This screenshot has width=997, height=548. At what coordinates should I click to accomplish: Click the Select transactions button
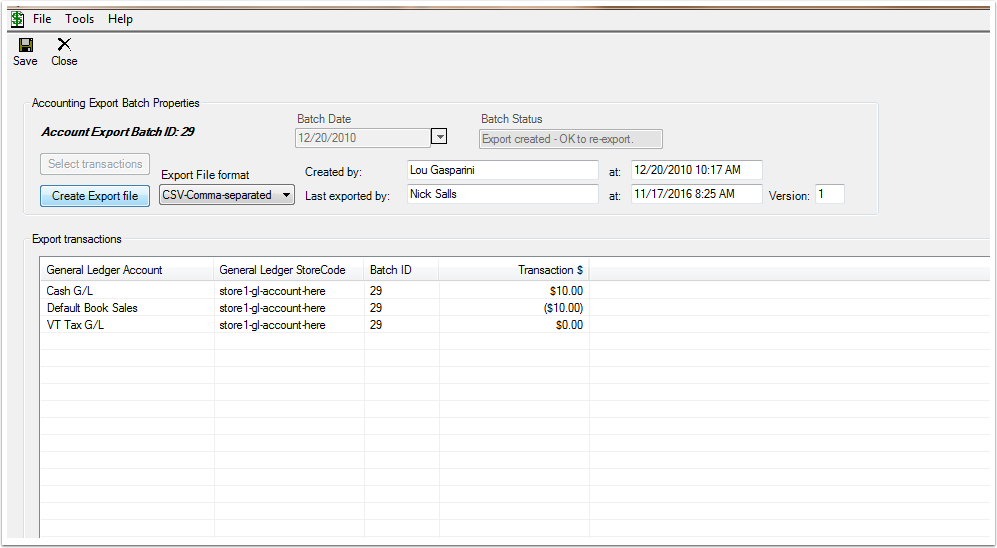pyautogui.click(x=95, y=163)
